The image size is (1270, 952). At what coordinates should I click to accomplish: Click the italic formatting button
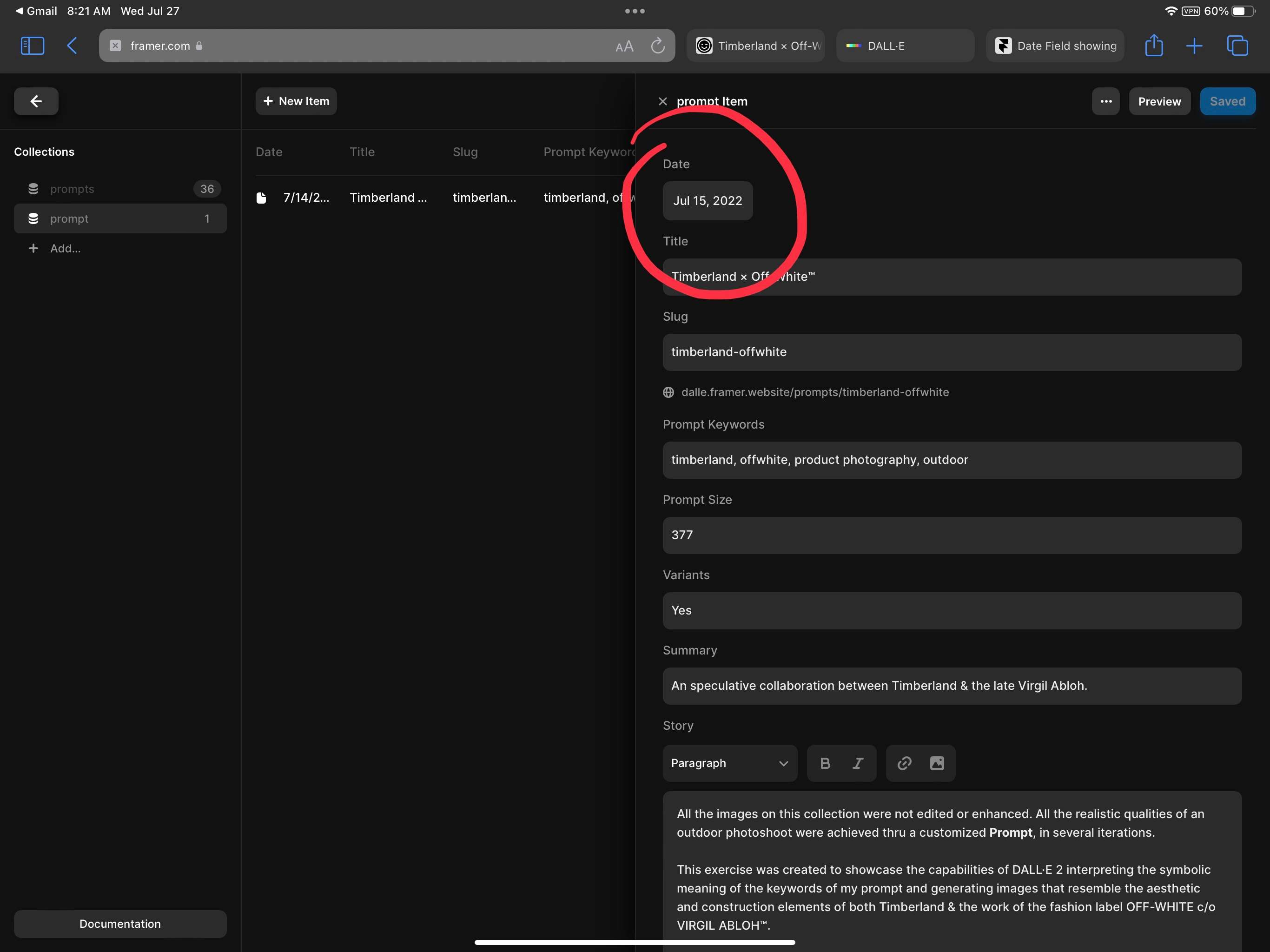[x=858, y=763]
